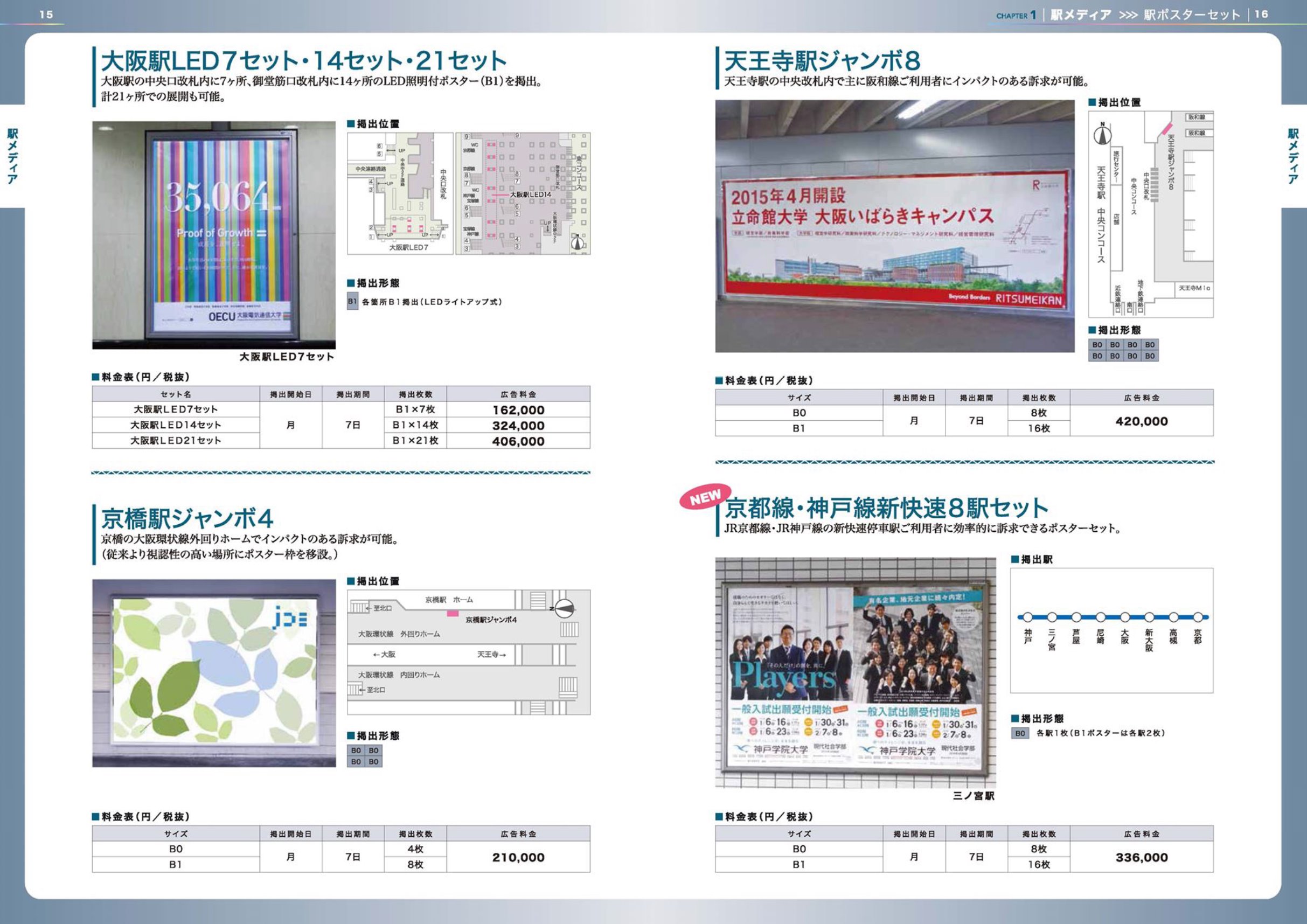
Task: Click the 大阪 station marker on route line
Action: click(x=1125, y=616)
